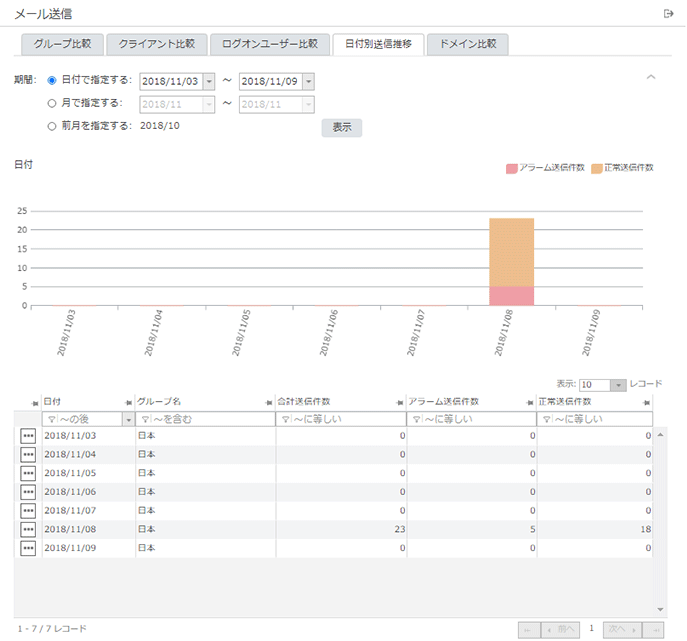This screenshot has width=687, height=641.
Task: Open the records per page dropdown
Action: click(619, 385)
